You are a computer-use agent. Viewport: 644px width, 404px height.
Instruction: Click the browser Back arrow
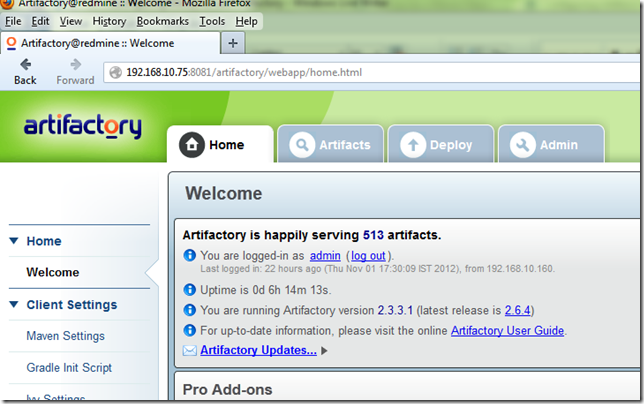[x=25, y=64]
